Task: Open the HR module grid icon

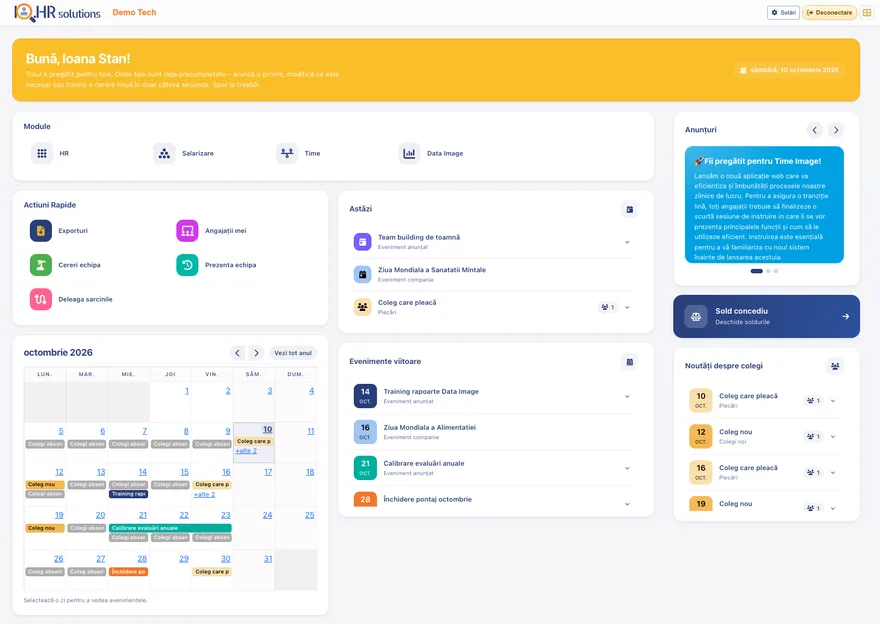Action: (x=42, y=153)
